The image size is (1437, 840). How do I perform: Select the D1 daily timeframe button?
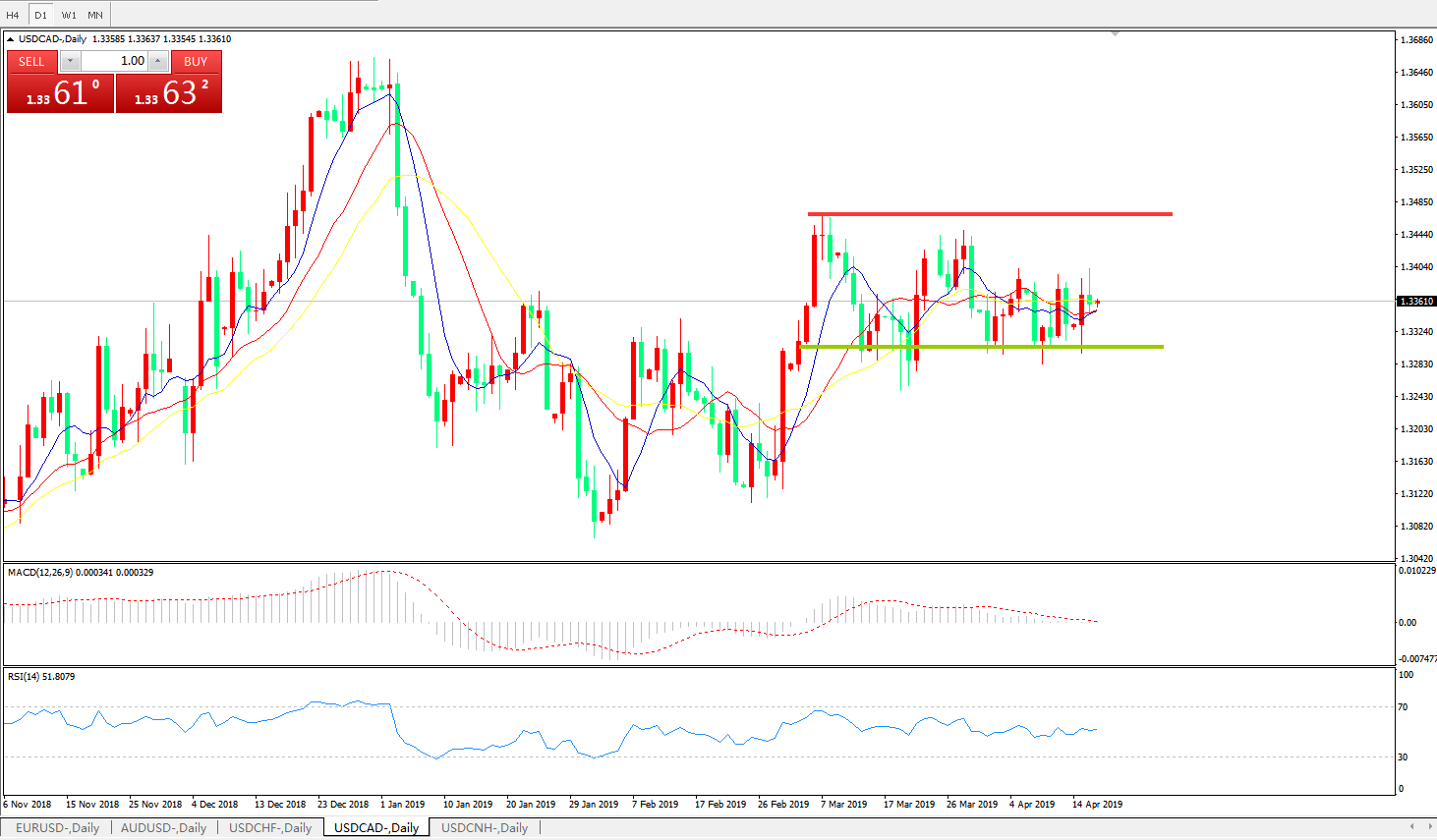40,15
